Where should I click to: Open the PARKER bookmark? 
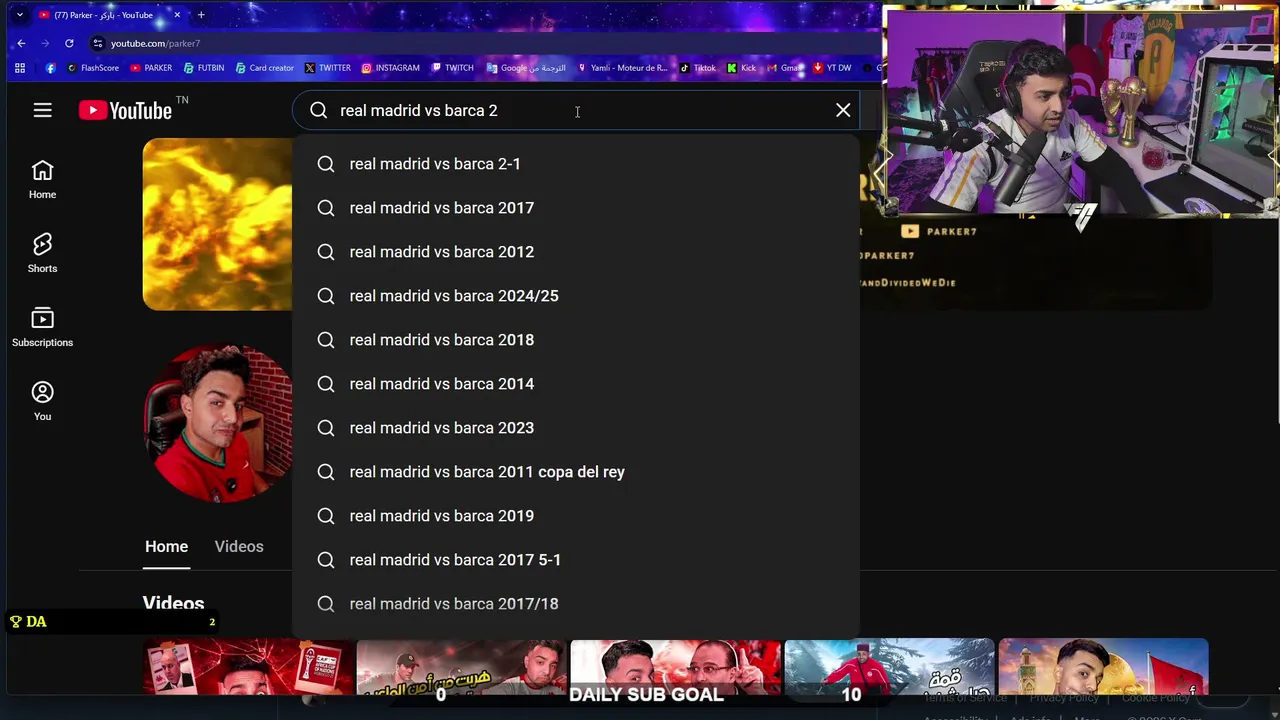point(151,68)
